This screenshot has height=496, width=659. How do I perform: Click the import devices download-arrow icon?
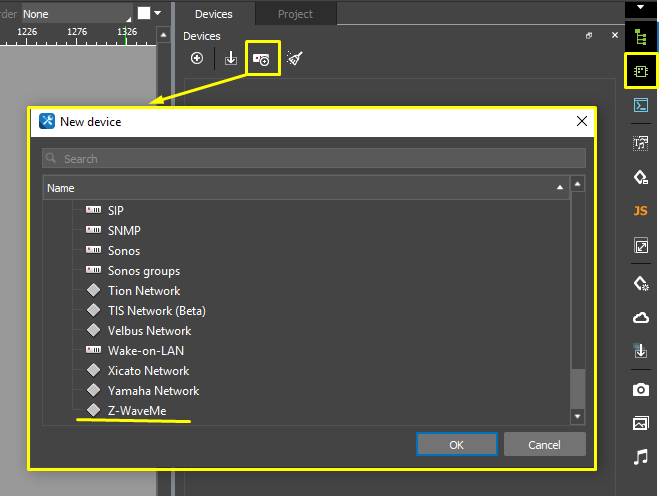point(231,59)
